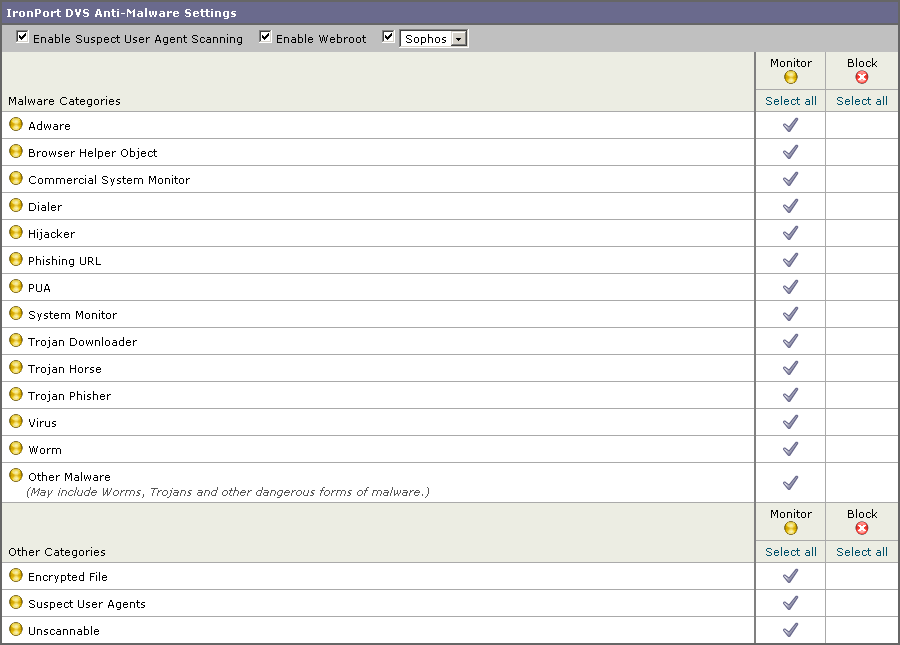Click the PUA category label
This screenshot has height=645, width=900.
coord(39,288)
